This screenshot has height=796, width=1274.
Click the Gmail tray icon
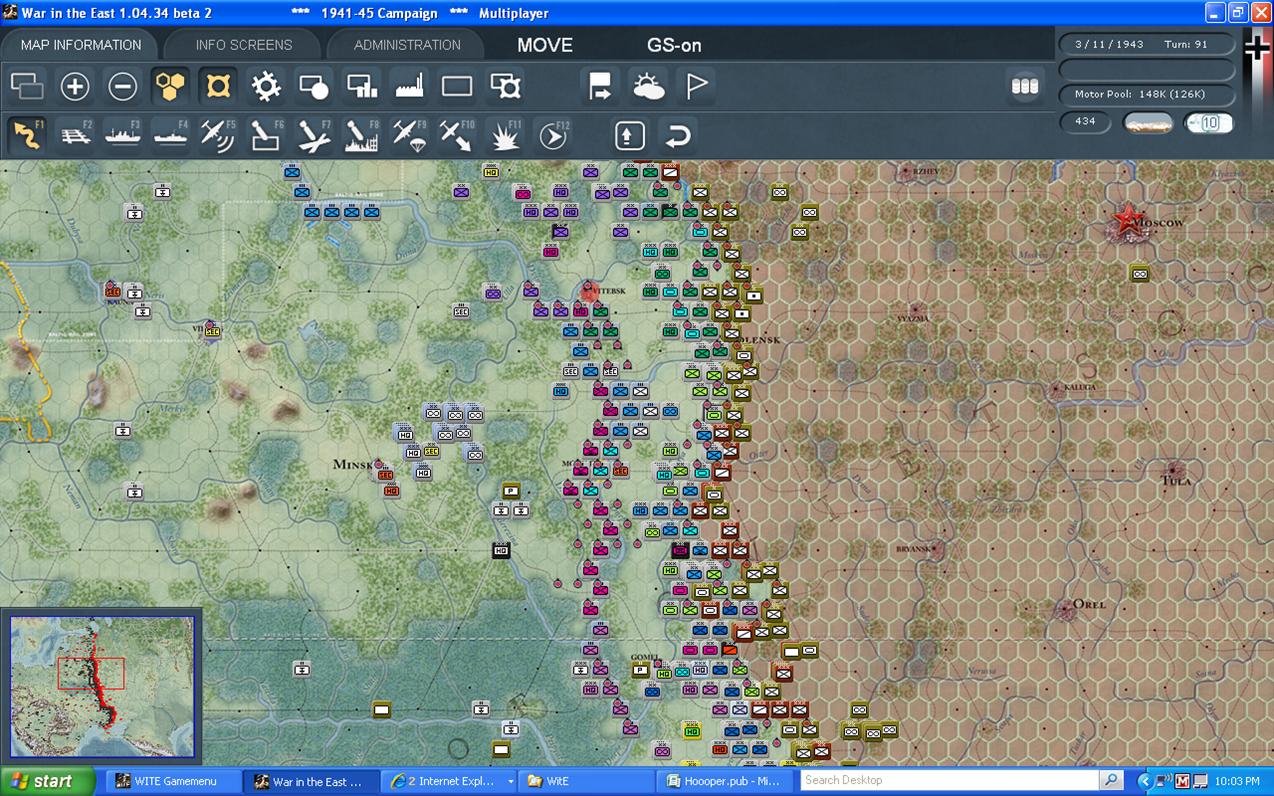pyautogui.click(x=1182, y=782)
